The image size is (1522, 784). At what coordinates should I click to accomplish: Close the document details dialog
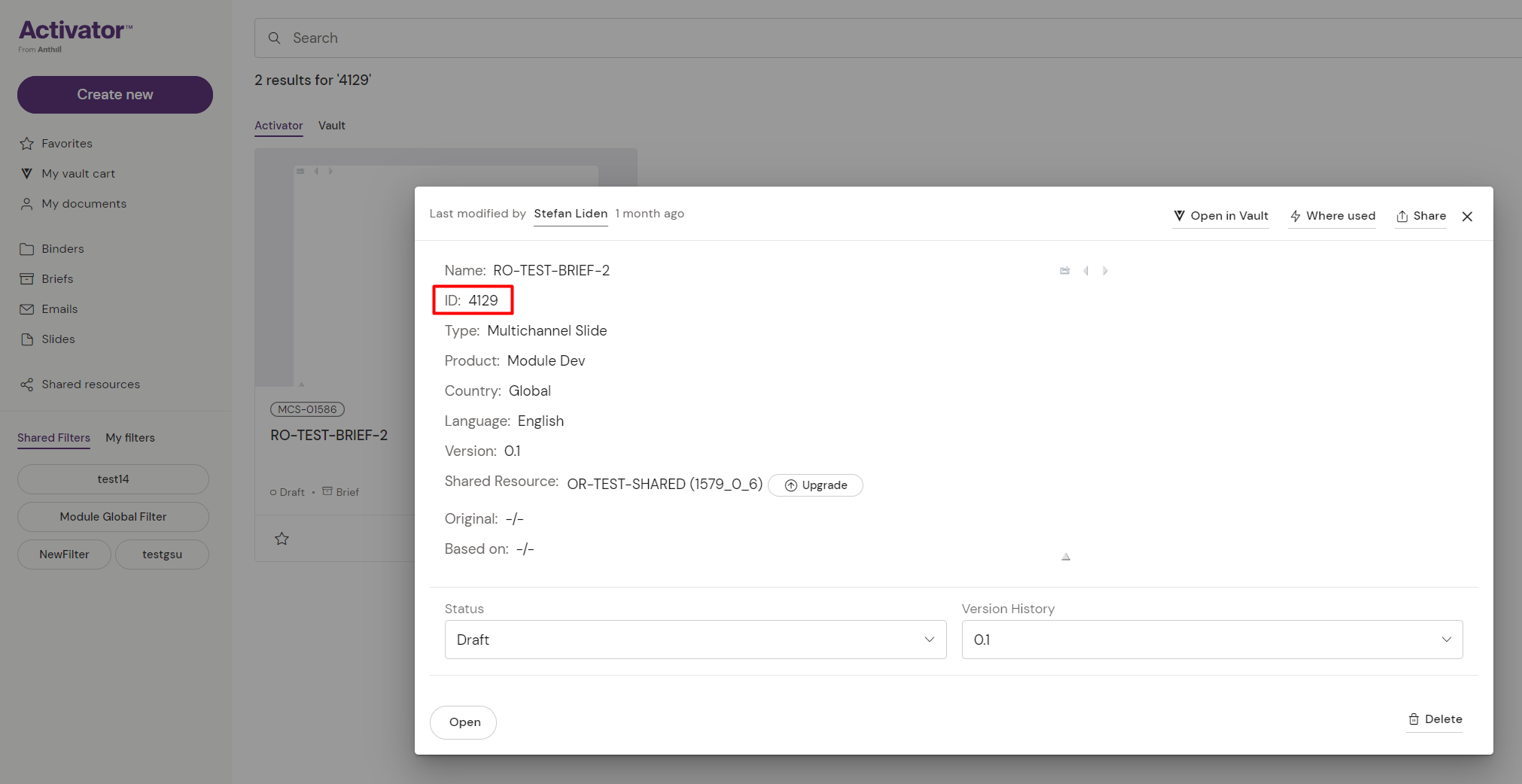click(x=1467, y=217)
